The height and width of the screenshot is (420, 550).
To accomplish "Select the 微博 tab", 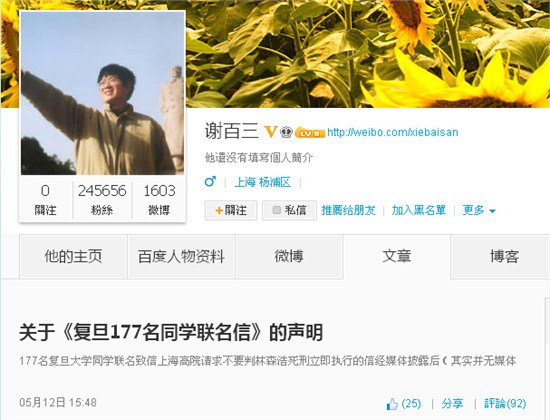I will (x=289, y=256).
